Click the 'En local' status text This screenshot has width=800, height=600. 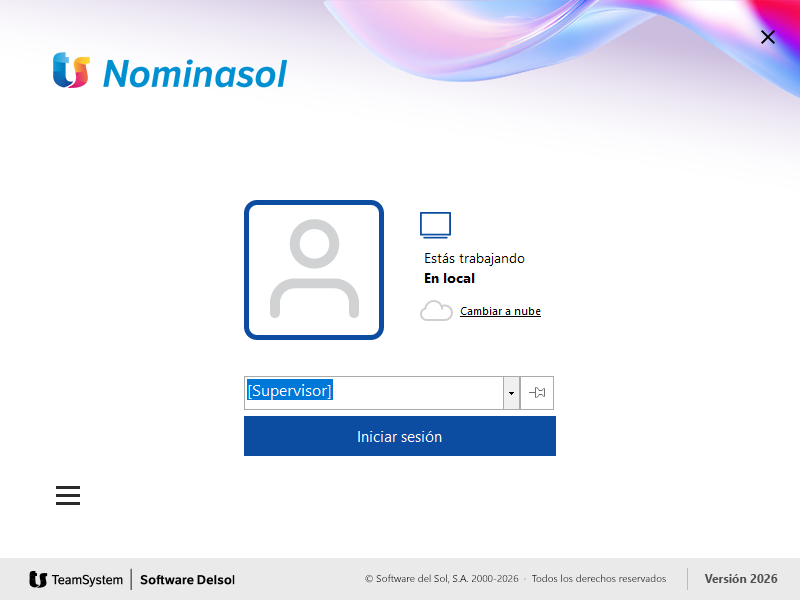point(449,279)
